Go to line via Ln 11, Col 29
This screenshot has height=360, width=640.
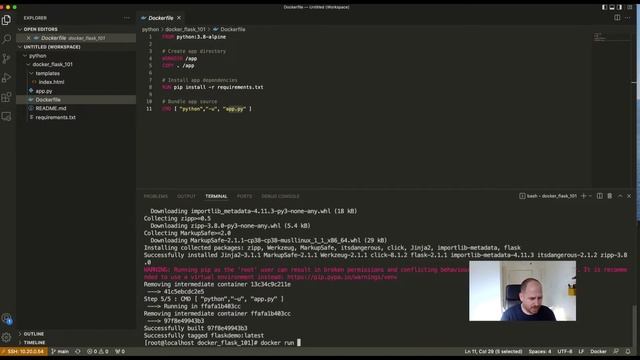point(493,351)
